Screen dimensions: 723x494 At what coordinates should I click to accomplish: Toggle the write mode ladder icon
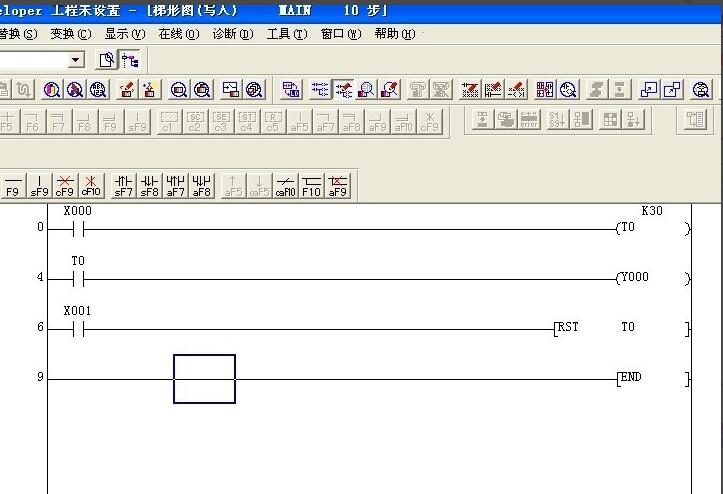(x=344, y=89)
